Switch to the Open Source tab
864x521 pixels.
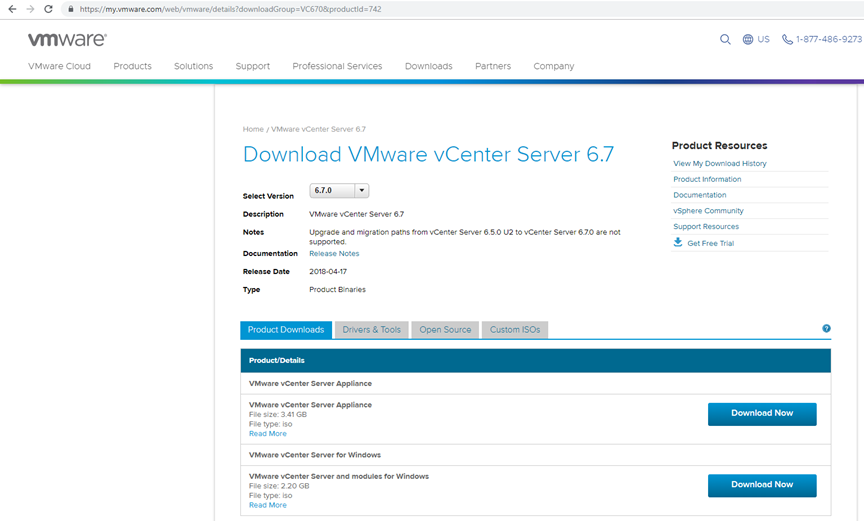pos(445,330)
